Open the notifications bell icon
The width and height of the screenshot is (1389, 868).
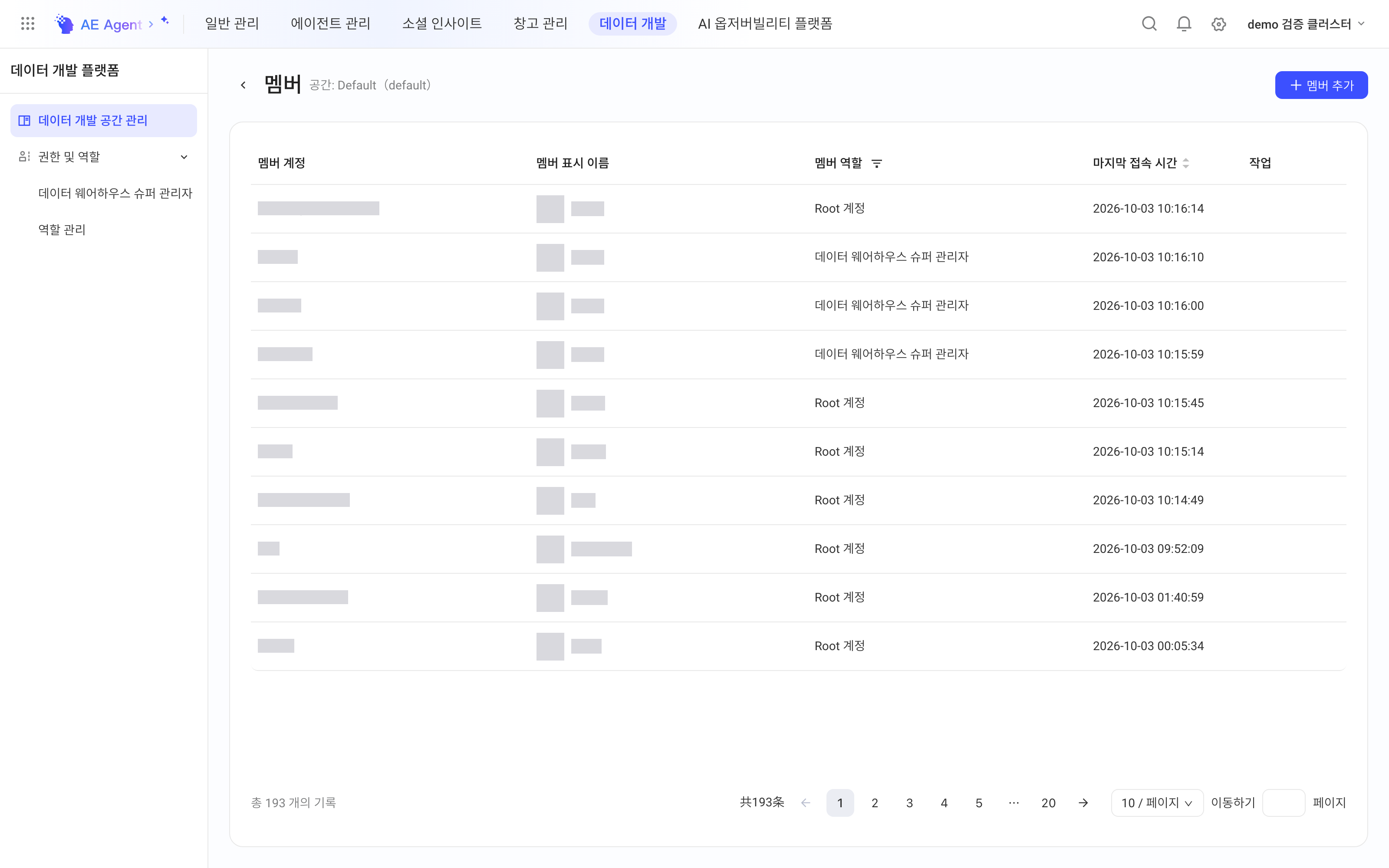click(x=1184, y=23)
